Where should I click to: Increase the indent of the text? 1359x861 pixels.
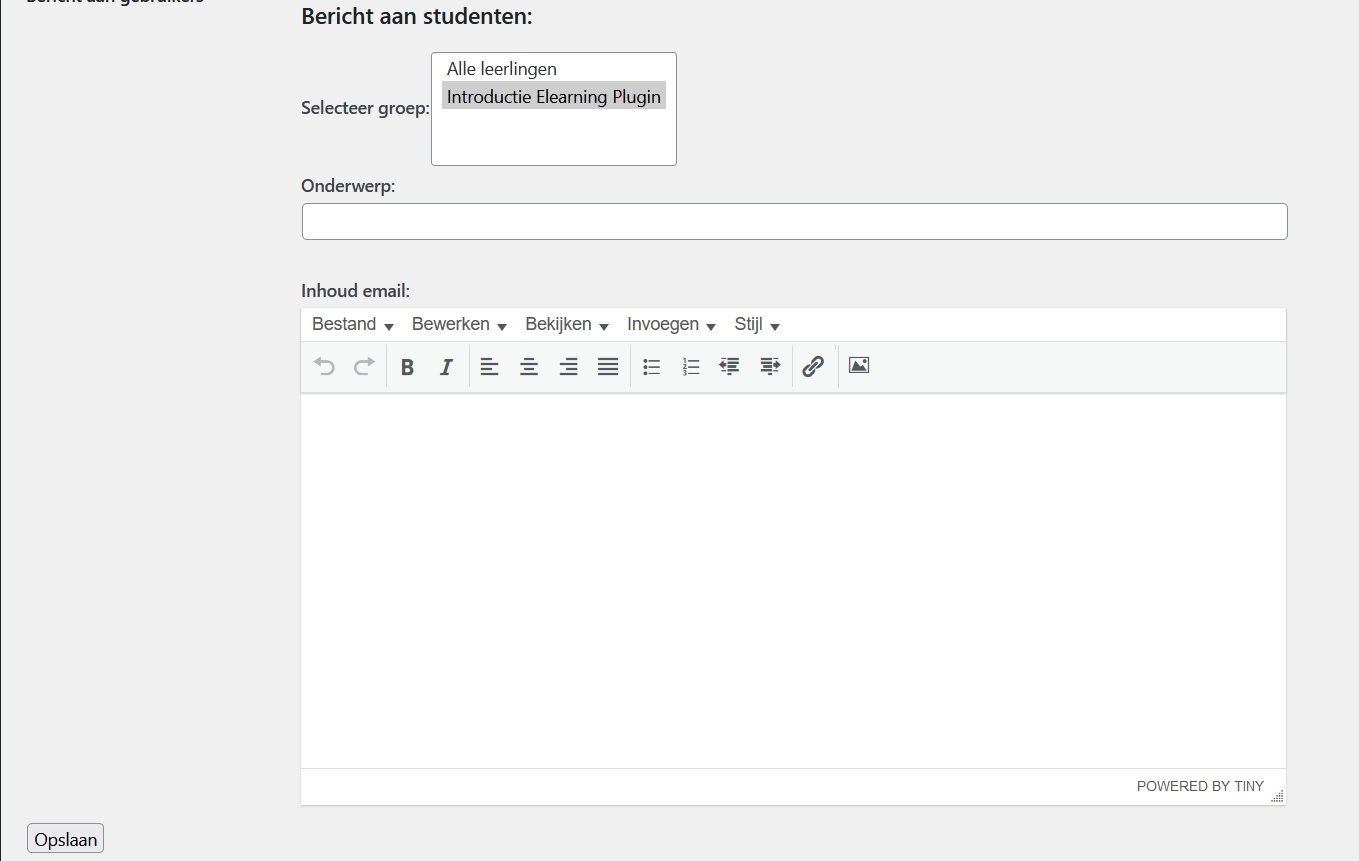pos(770,367)
